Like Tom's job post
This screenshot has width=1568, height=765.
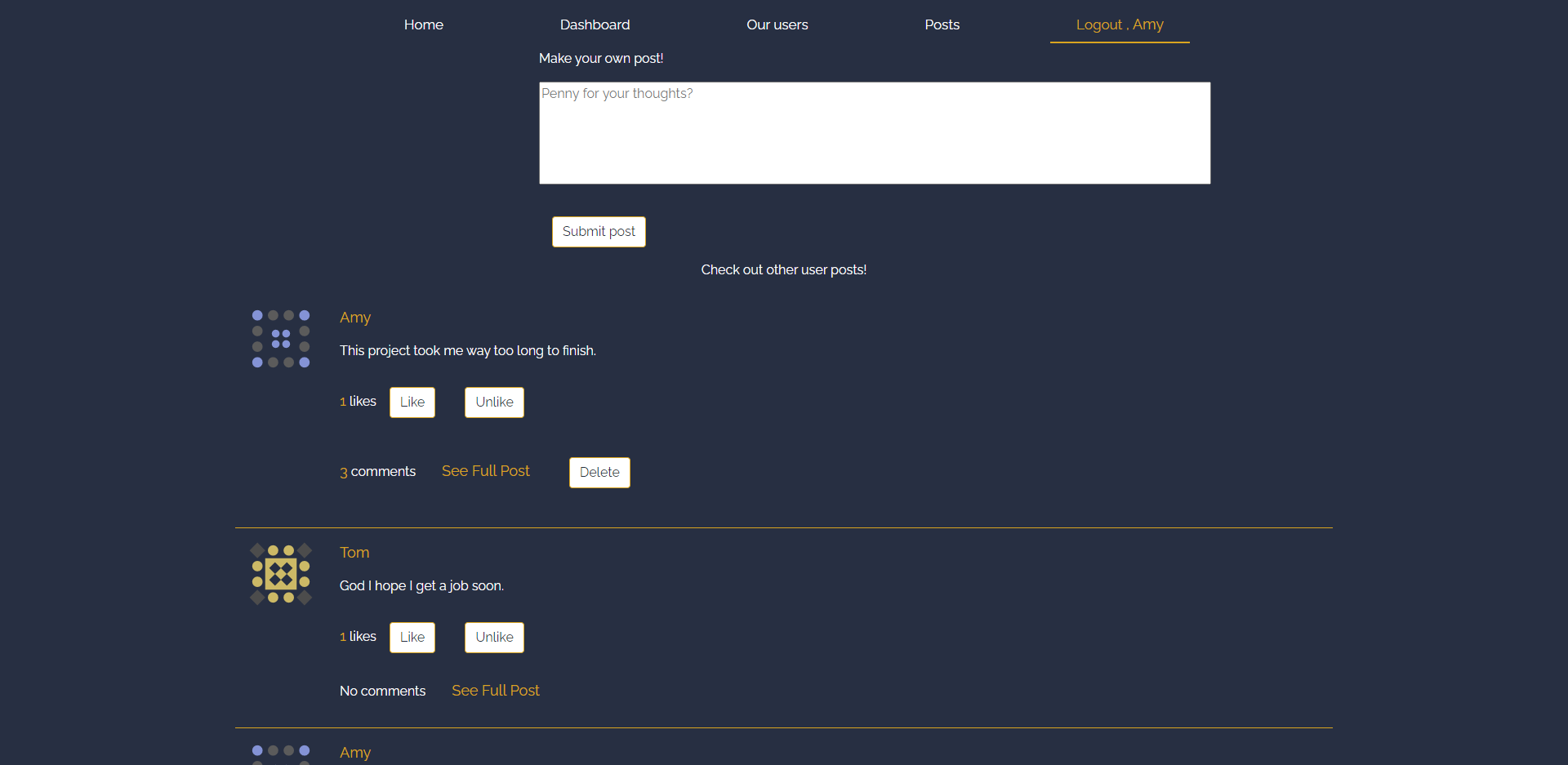[412, 638]
